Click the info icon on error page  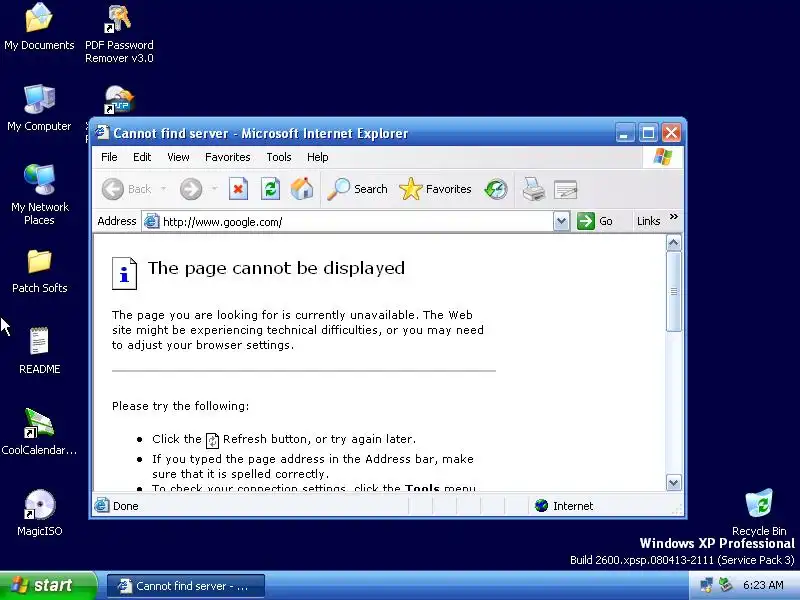pos(124,273)
